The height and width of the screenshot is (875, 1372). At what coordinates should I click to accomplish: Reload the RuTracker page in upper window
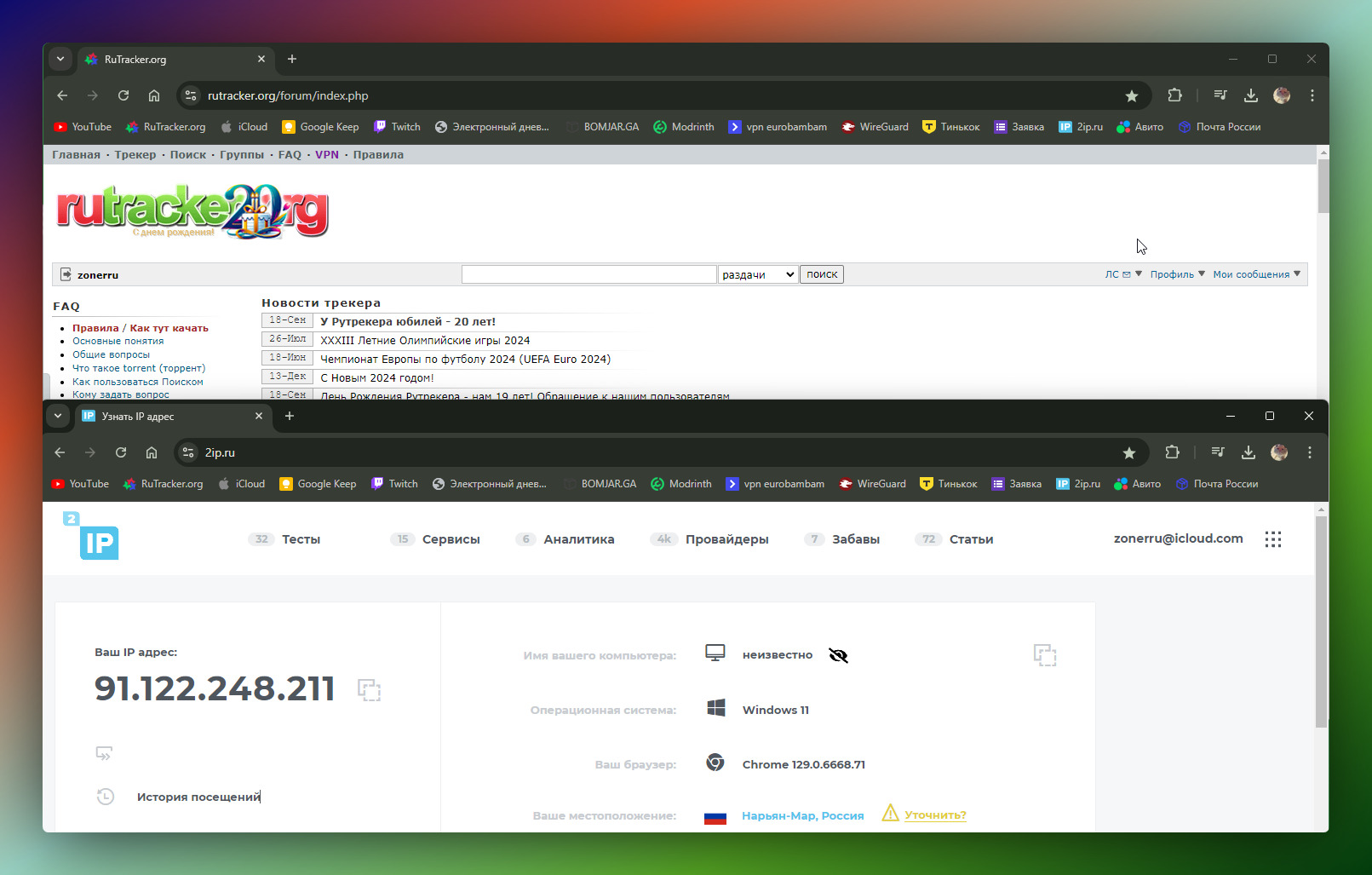[123, 95]
